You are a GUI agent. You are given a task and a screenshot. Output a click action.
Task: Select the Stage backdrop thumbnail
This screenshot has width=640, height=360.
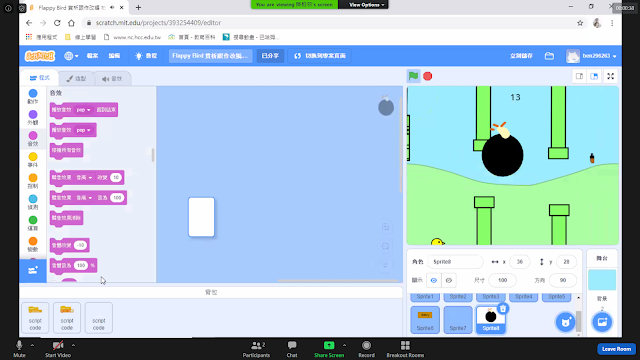602,280
